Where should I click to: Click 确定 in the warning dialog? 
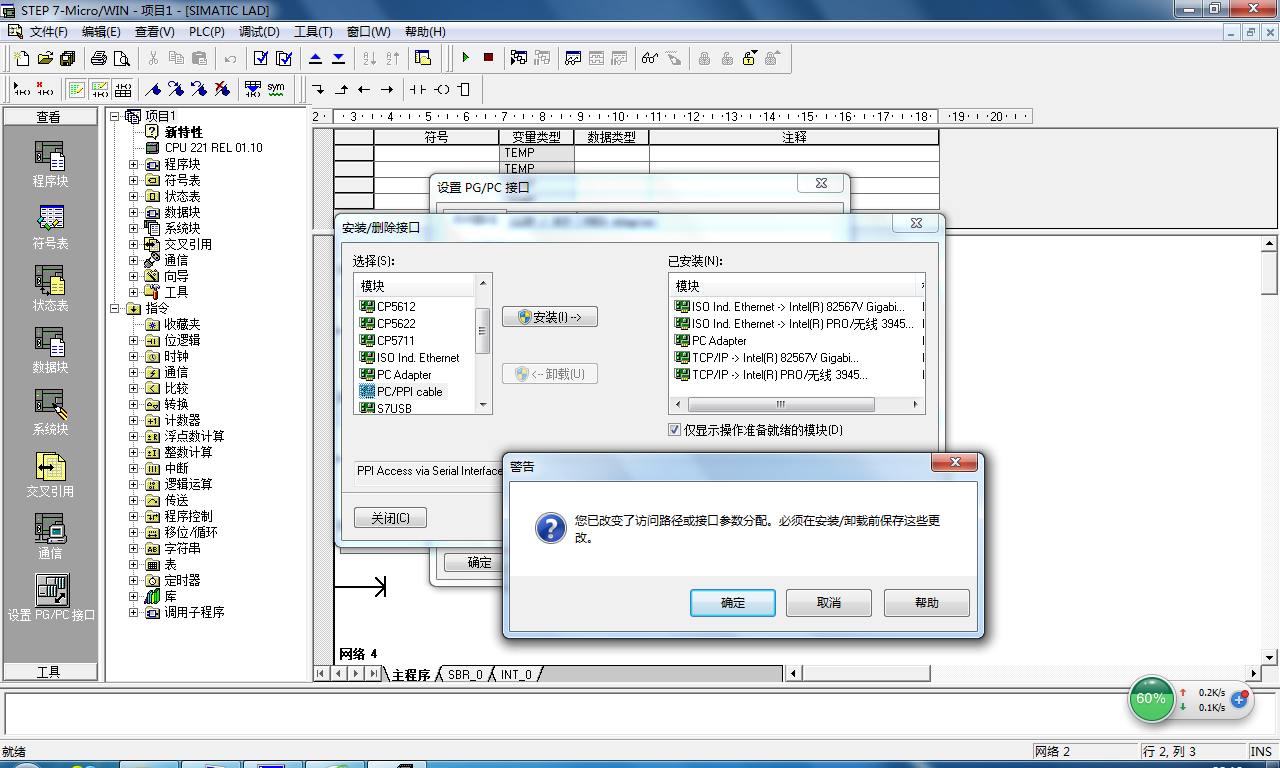point(733,603)
